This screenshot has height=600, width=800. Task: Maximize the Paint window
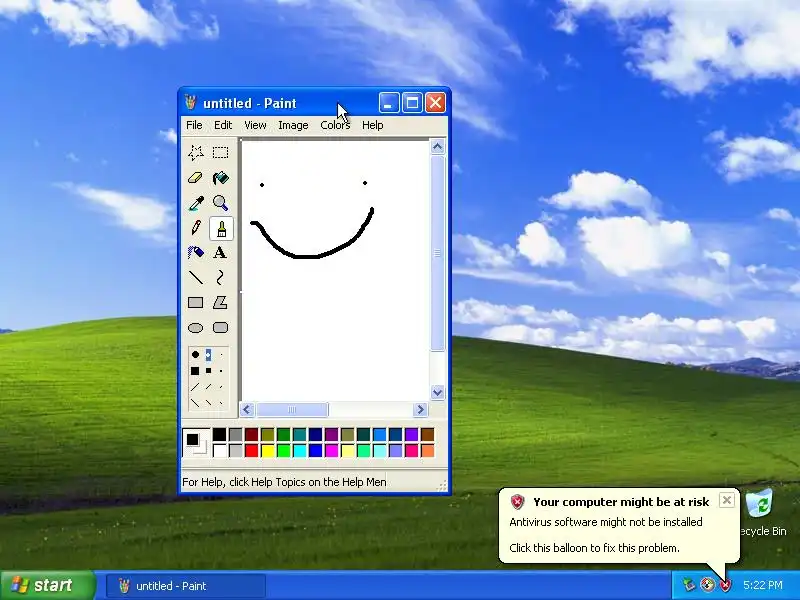pyautogui.click(x=412, y=103)
